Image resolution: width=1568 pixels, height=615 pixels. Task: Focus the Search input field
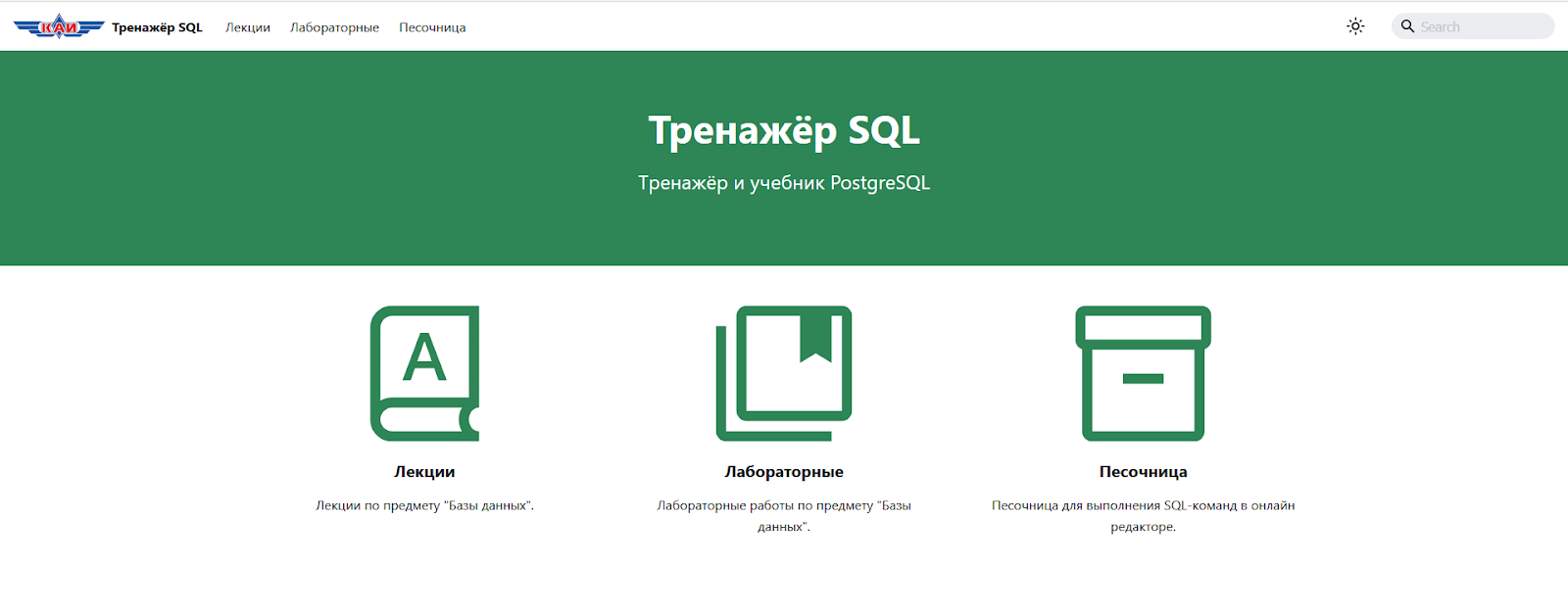1473,26
